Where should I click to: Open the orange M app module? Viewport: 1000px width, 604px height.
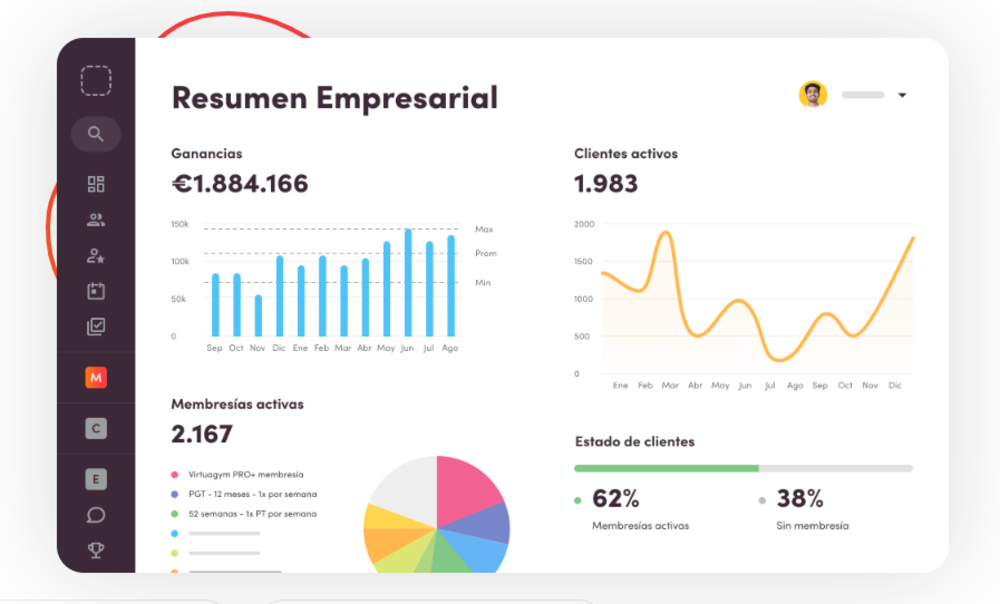96,378
